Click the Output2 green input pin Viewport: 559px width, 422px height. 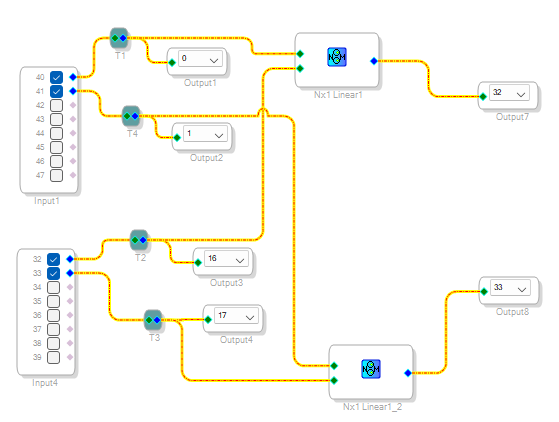coord(177,138)
